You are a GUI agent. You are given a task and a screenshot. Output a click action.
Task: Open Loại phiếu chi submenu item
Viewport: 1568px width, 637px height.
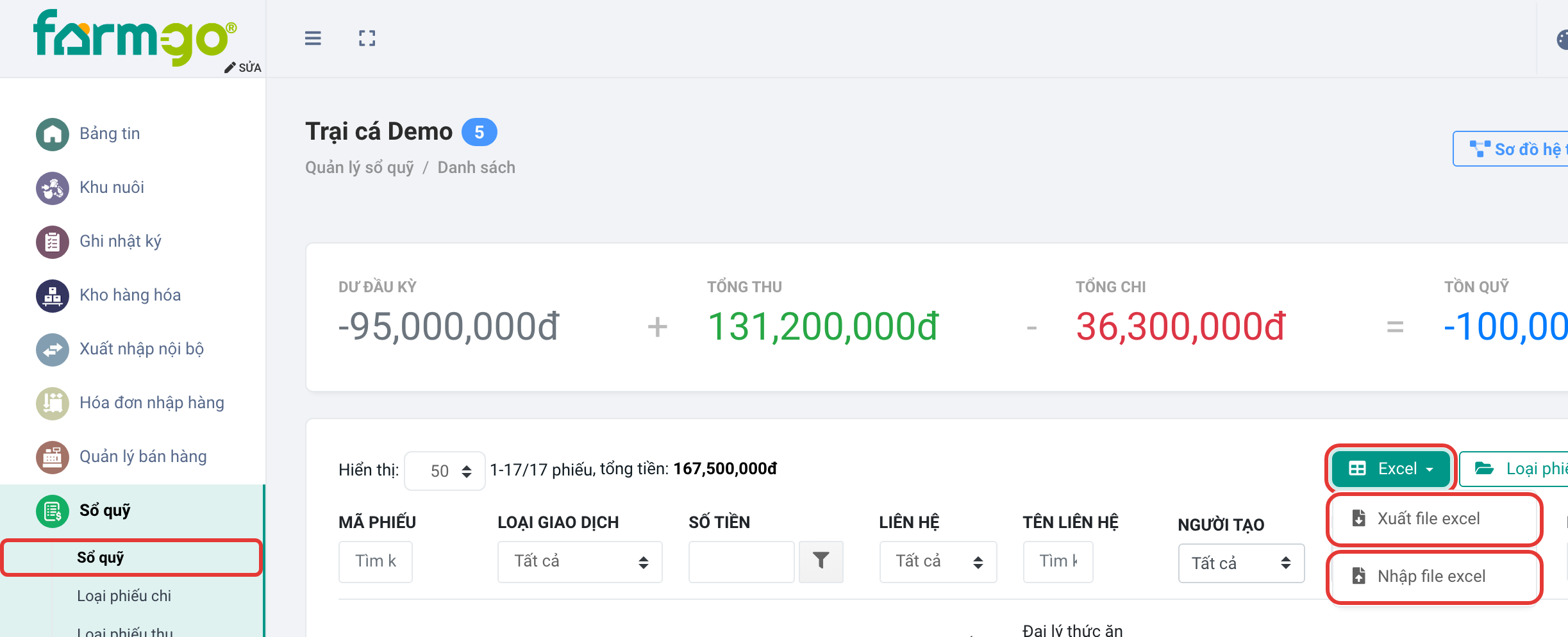124,596
